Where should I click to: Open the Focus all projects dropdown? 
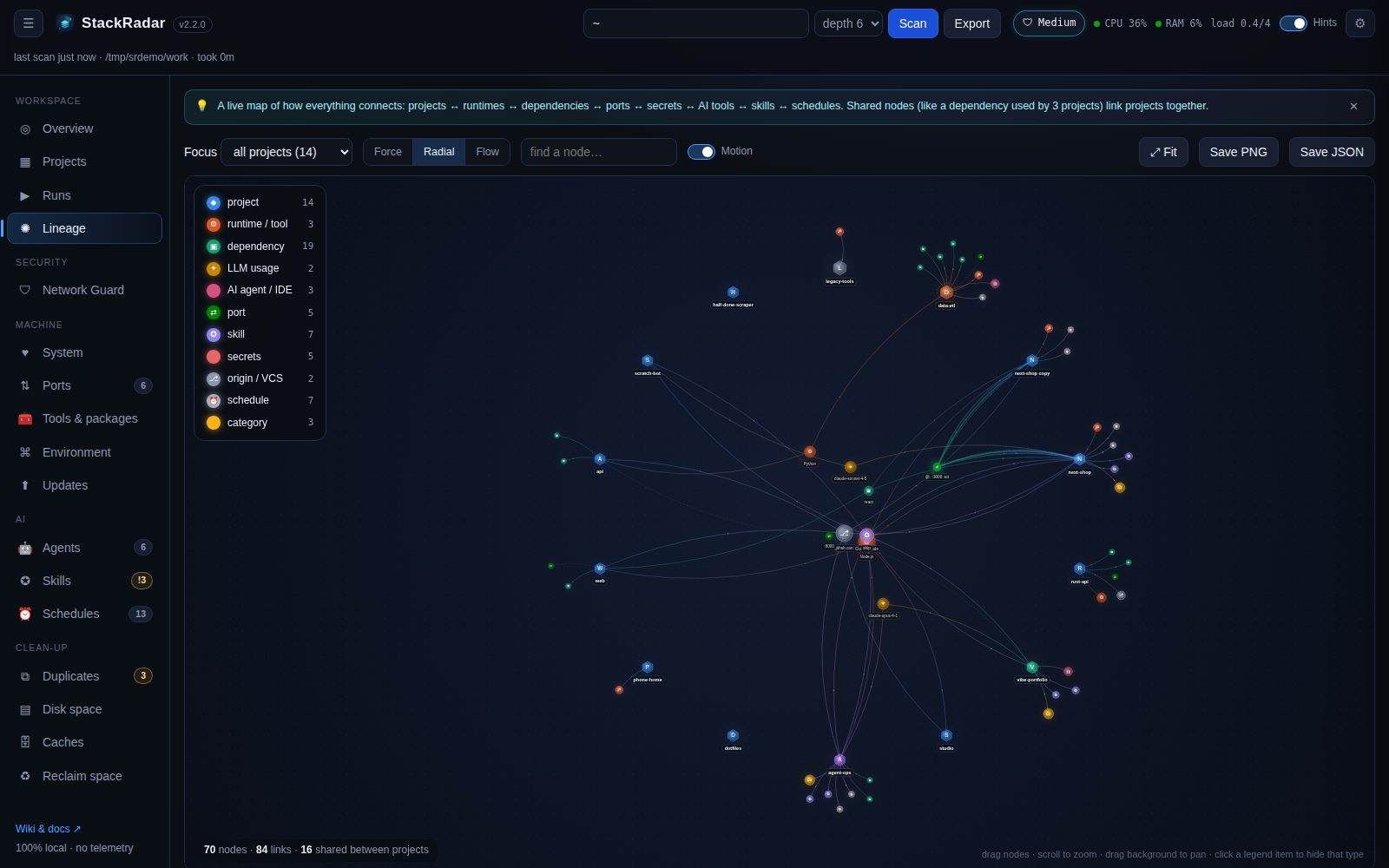286,152
